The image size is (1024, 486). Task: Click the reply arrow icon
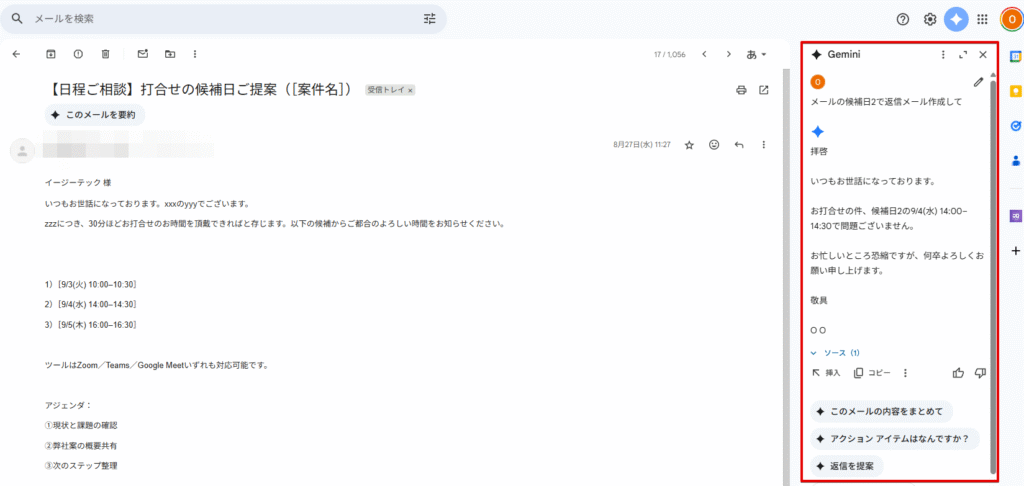(x=739, y=145)
